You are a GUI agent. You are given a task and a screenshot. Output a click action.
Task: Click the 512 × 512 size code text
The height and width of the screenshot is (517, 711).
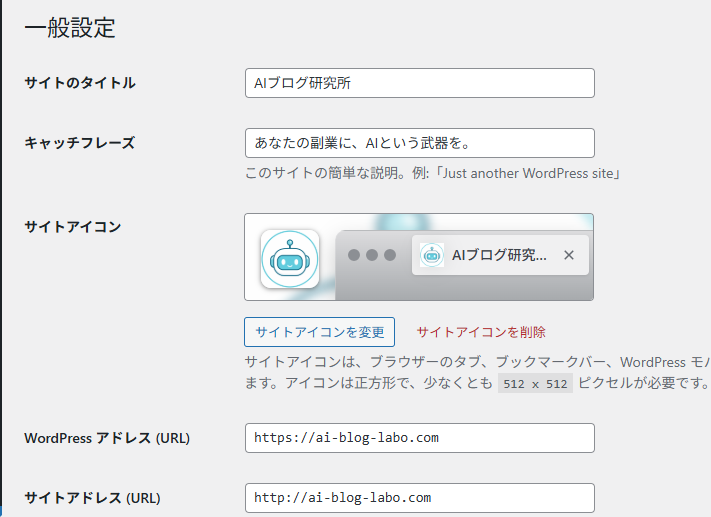(x=535, y=384)
